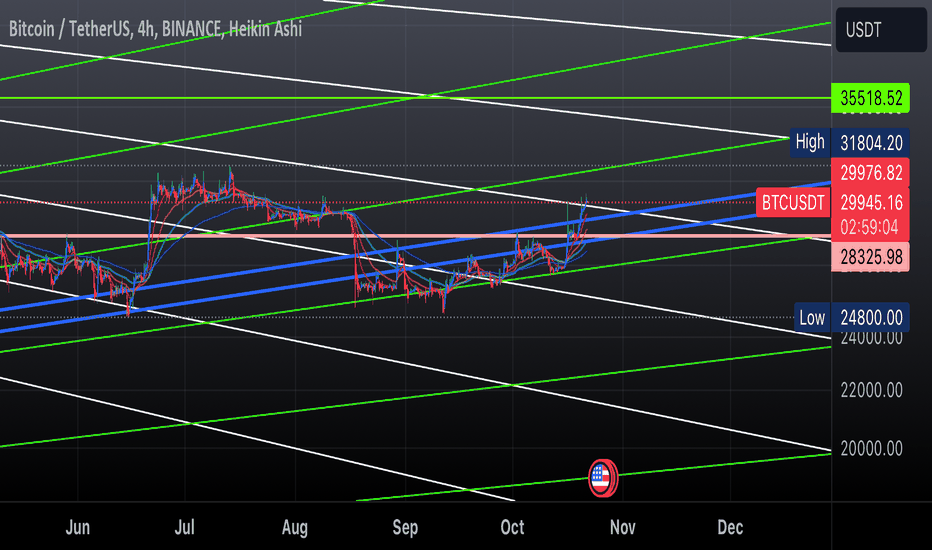Open the USDT currency selector
Image resolution: width=932 pixels, height=550 pixels.
[881, 30]
